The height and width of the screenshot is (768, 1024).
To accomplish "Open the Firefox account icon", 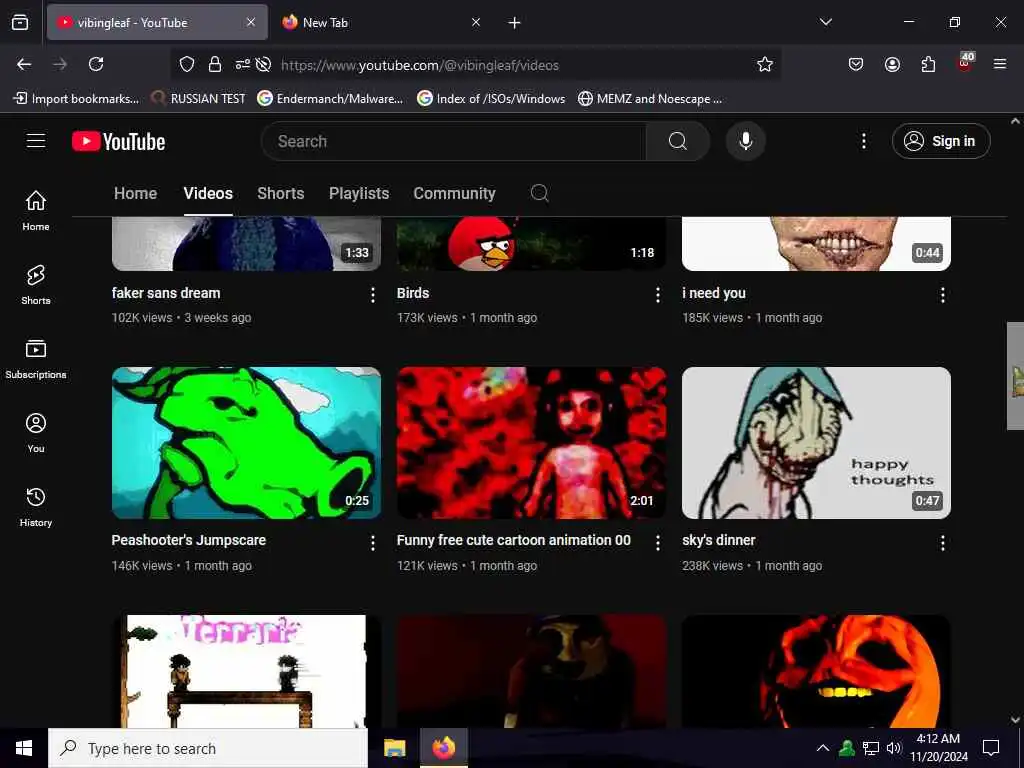I will pyautogui.click(x=892, y=64).
